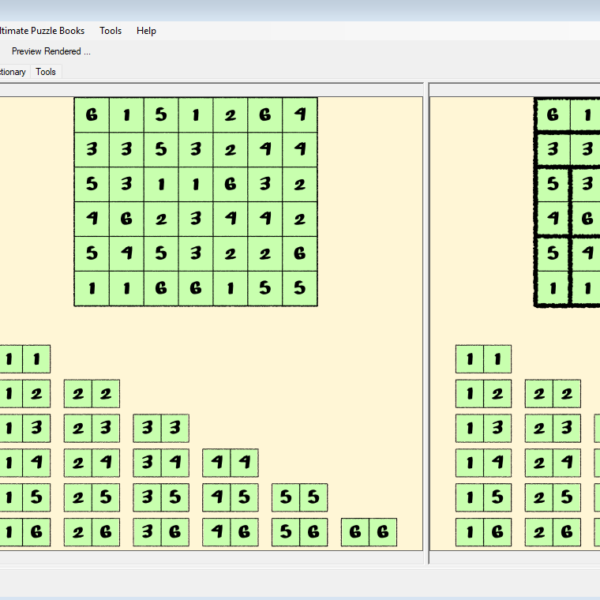Select the 2-5 domino in left panel
The height and width of the screenshot is (600, 600).
[92, 498]
